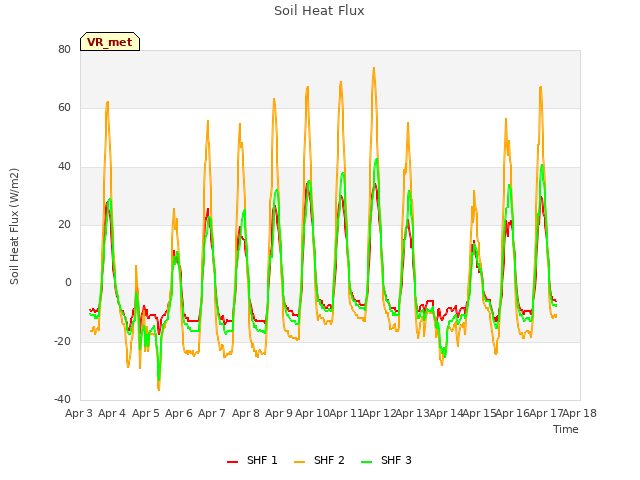
Task: Click the 0 y-axis tick label
Action: (x=68, y=282)
